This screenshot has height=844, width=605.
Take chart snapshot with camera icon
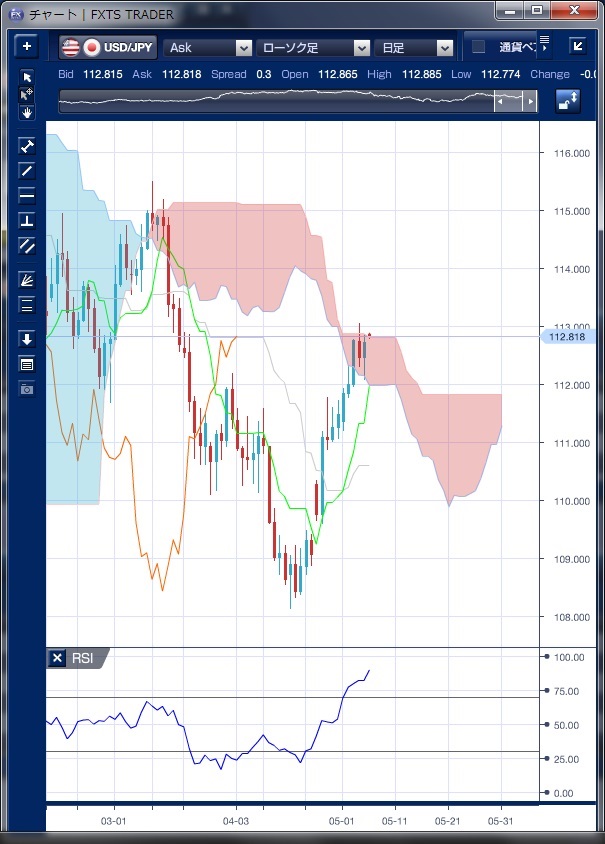point(27,388)
